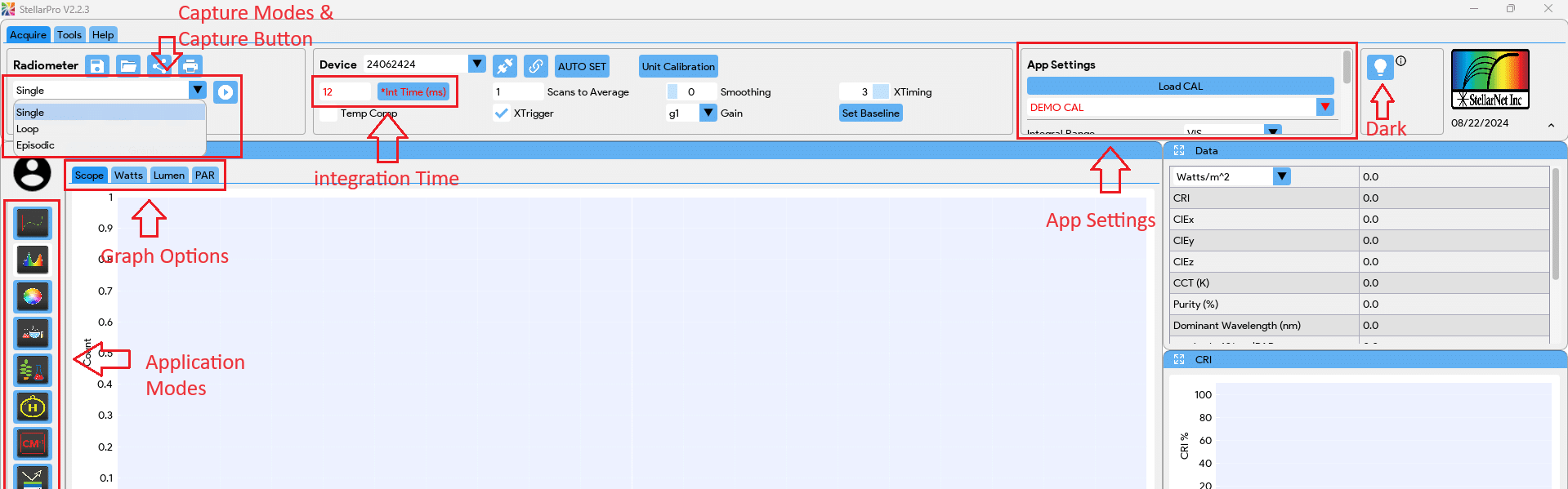Click the Set Baseline button
Viewport: 1568px width, 489px height.
pyautogui.click(x=871, y=113)
